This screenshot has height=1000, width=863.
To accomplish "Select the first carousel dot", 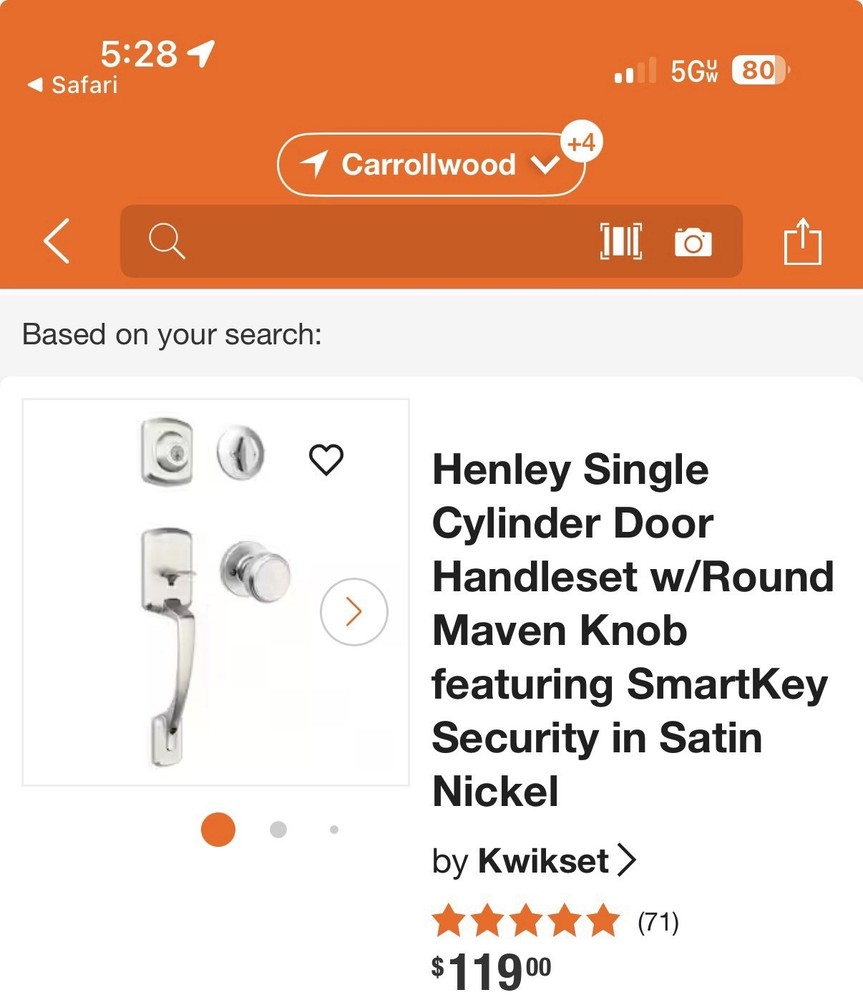I will [x=217, y=829].
